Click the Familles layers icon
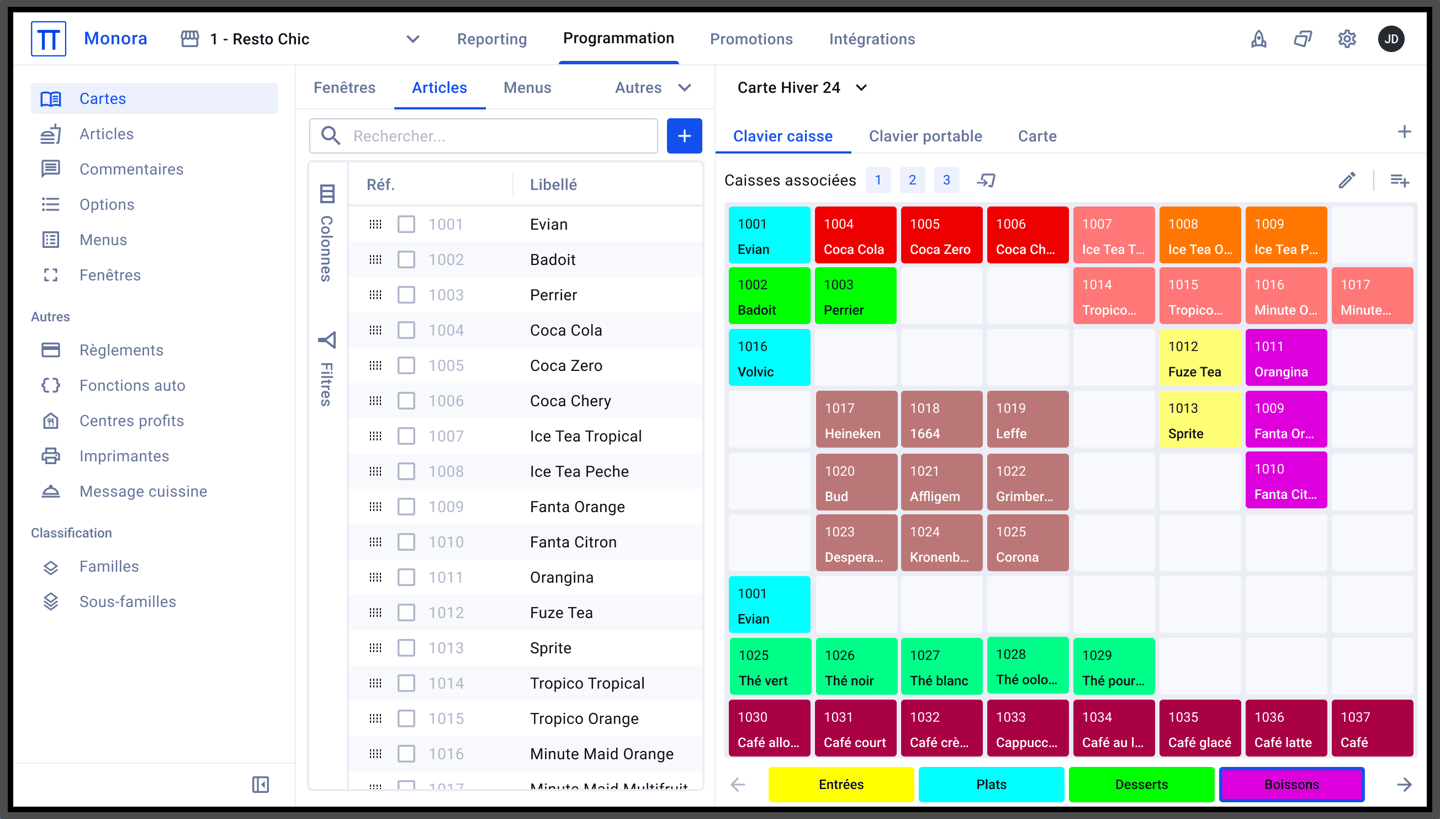 51,567
